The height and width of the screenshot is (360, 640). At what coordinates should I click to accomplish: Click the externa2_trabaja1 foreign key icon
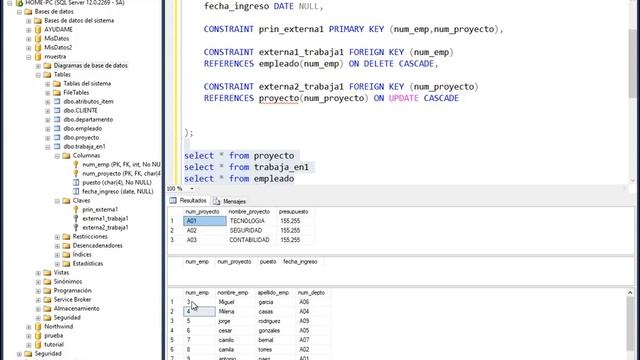click(76, 227)
